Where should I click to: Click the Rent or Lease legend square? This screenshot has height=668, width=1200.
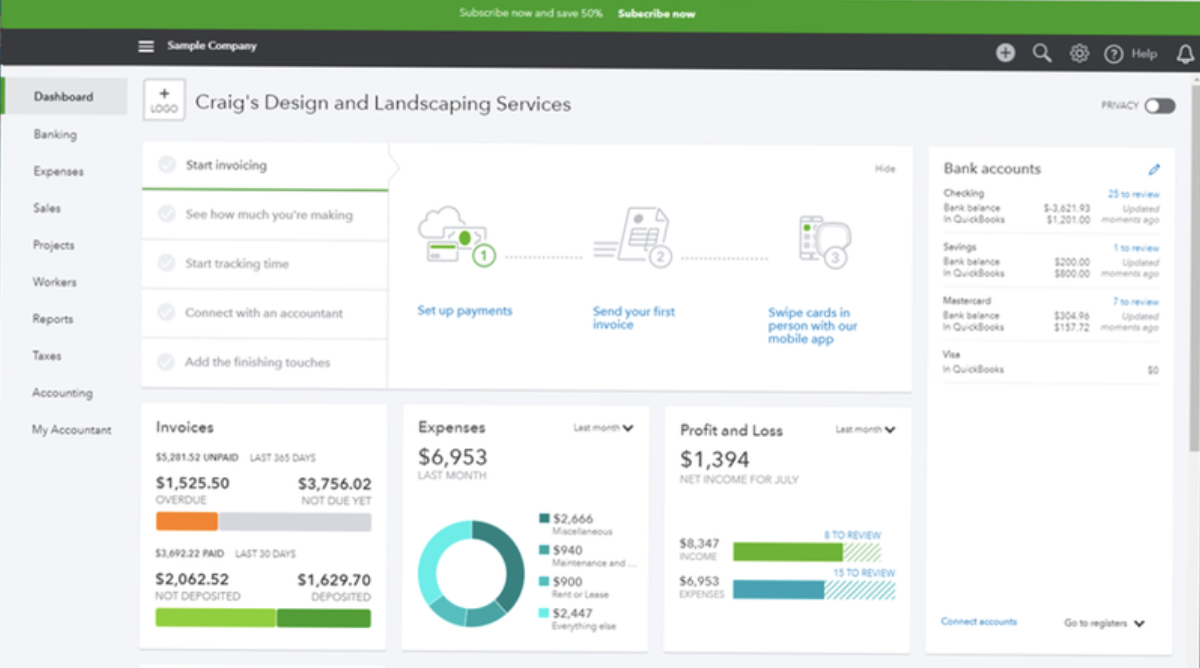tap(545, 581)
